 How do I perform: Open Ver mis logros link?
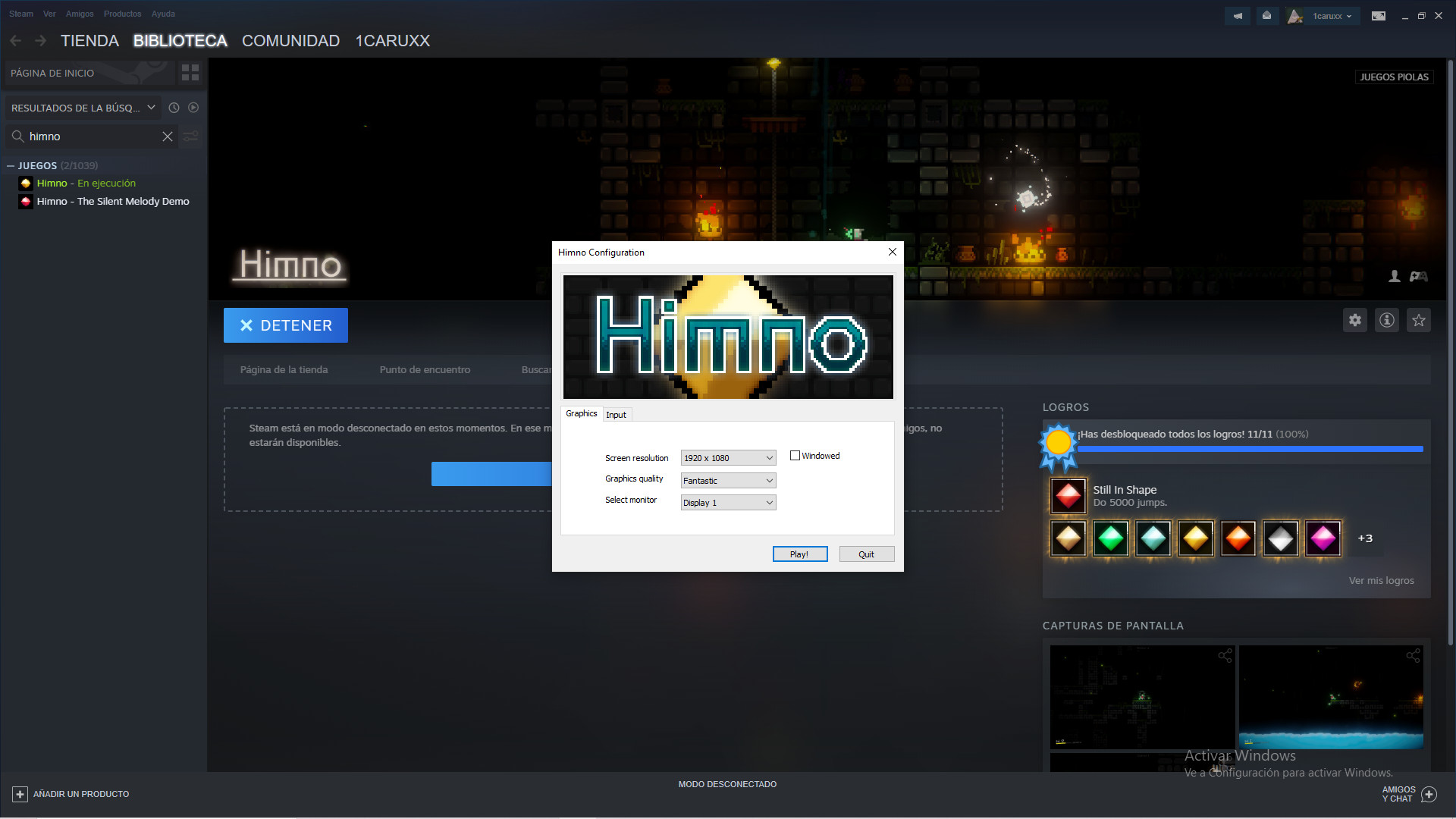[1380, 580]
